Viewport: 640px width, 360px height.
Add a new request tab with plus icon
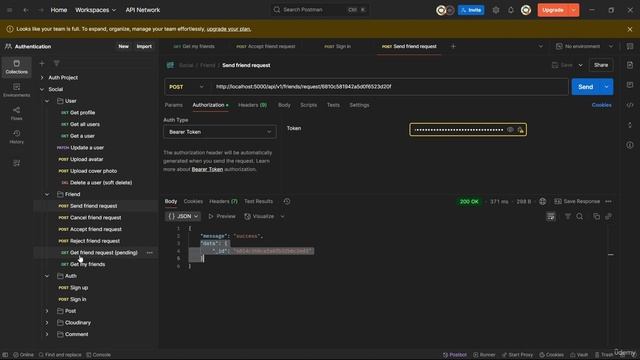453,47
